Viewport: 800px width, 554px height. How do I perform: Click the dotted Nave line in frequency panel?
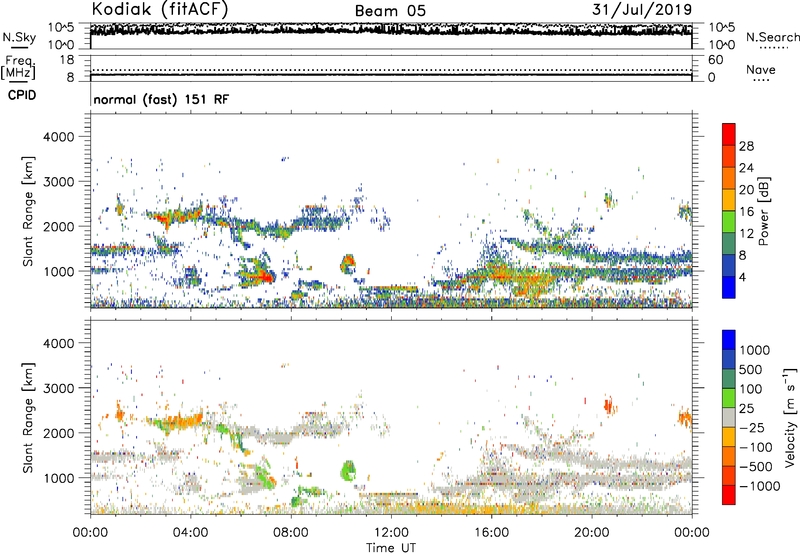[x=391, y=70]
